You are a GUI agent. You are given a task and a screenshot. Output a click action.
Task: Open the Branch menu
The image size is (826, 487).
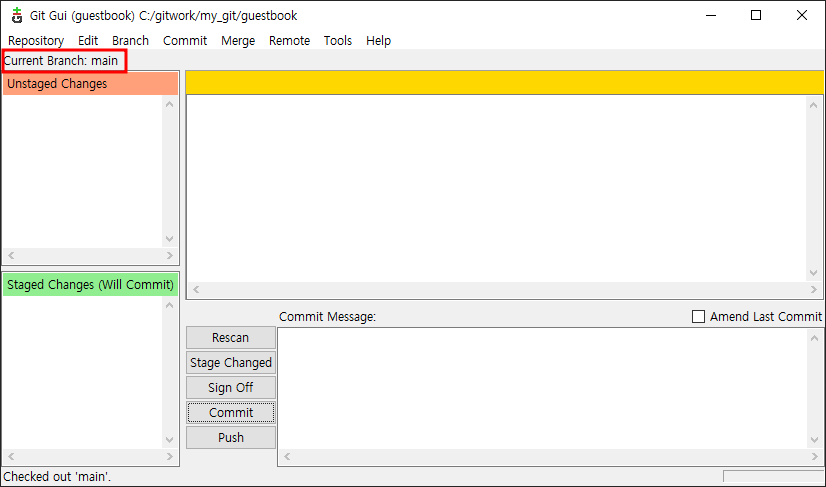tap(130, 41)
